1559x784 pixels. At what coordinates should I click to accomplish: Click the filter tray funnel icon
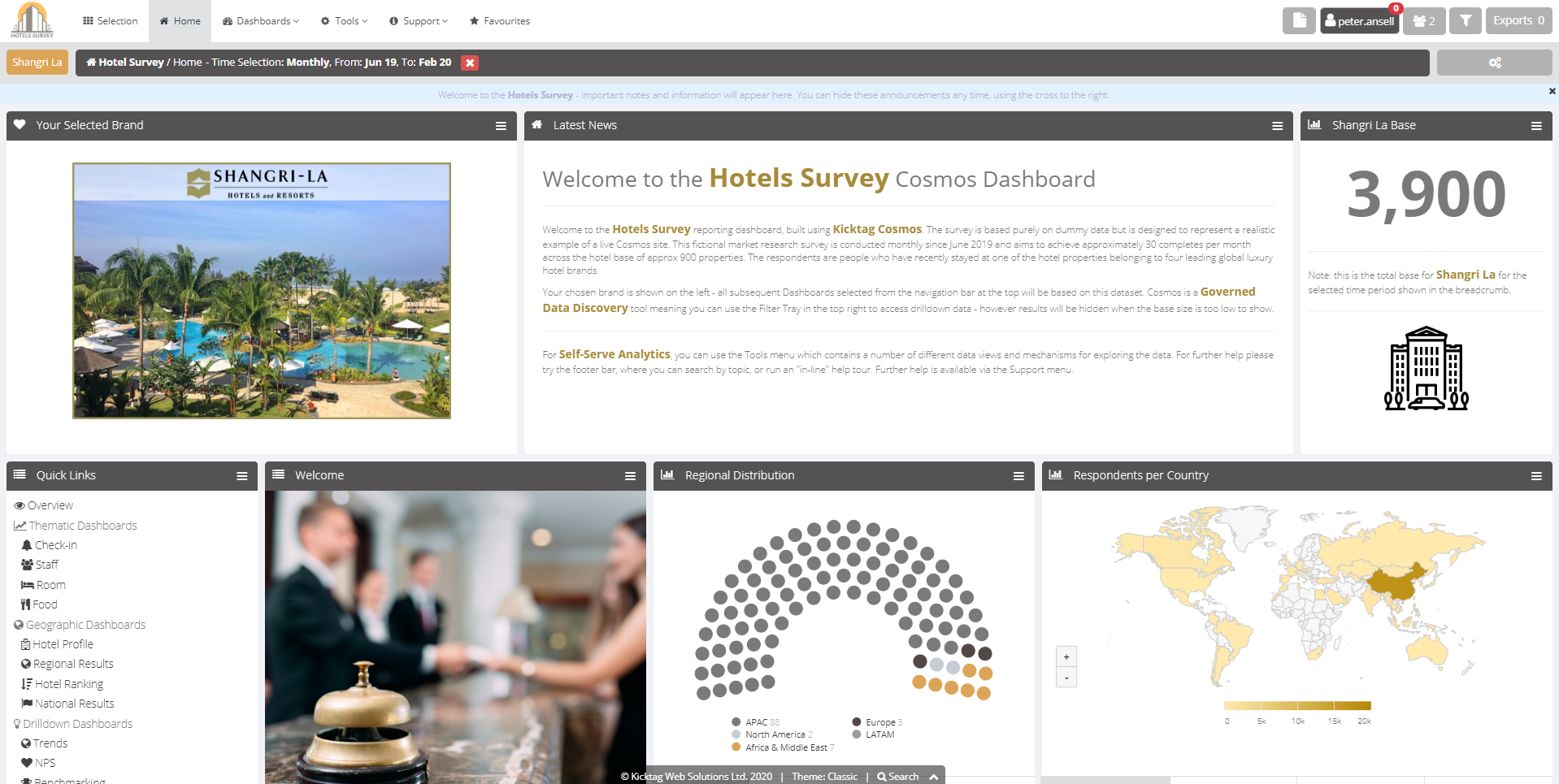point(1465,21)
